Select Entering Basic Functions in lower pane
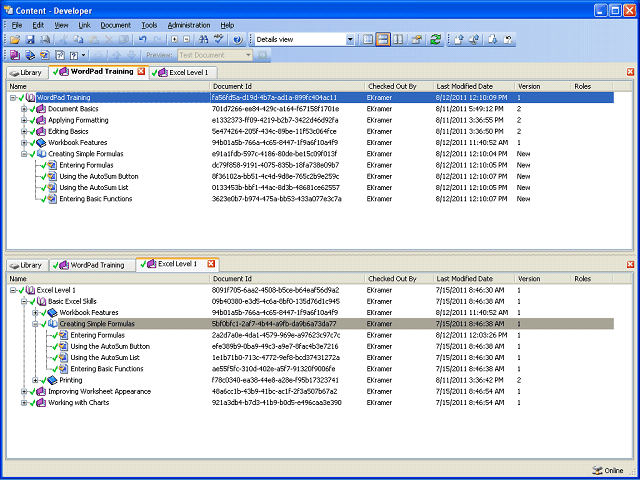Viewport: 640px width, 480px height. (107, 369)
